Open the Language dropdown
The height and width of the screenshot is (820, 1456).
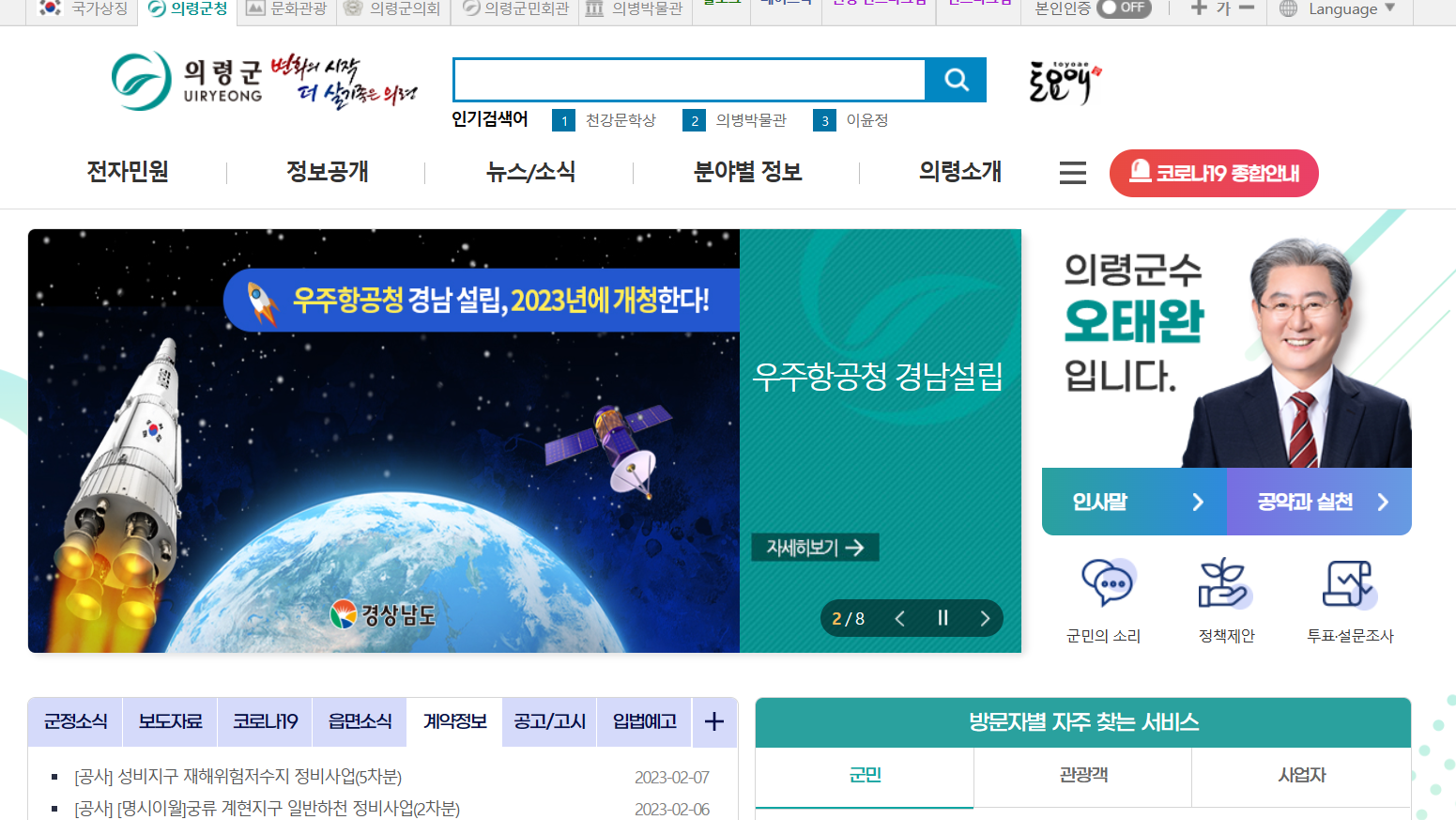[1338, 8]
